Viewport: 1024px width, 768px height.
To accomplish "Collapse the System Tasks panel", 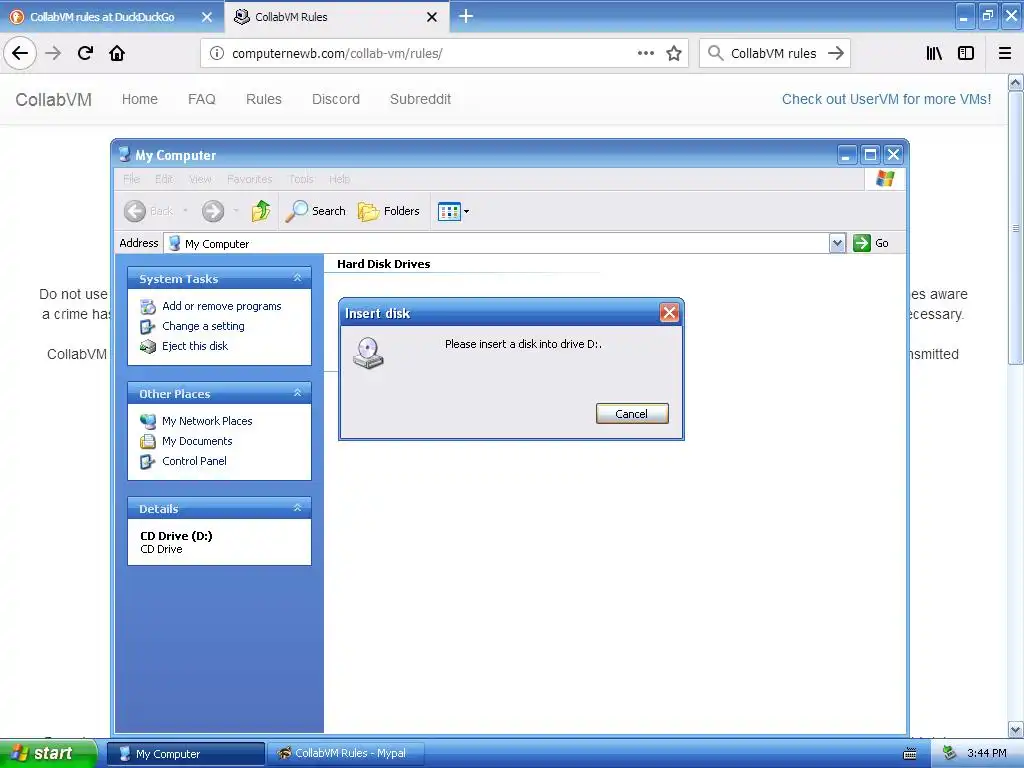I will [297, 278].
